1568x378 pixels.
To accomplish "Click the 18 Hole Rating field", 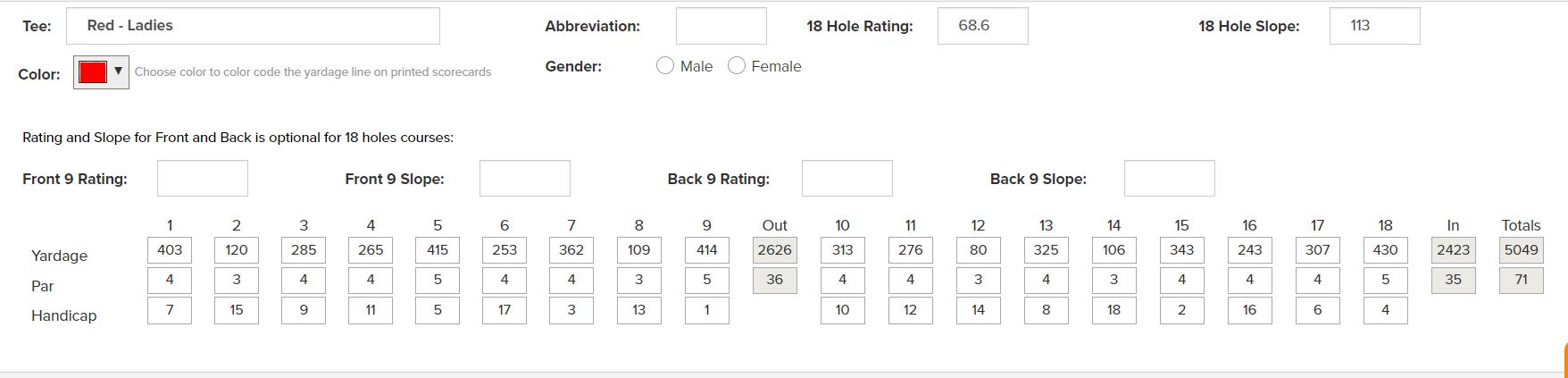I will coord(982,26).
